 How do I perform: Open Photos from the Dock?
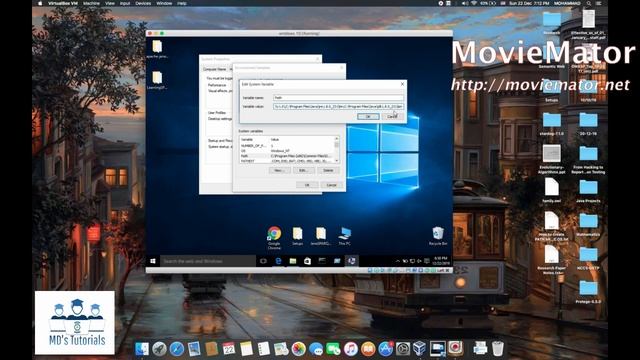click(x=298, y=349)
